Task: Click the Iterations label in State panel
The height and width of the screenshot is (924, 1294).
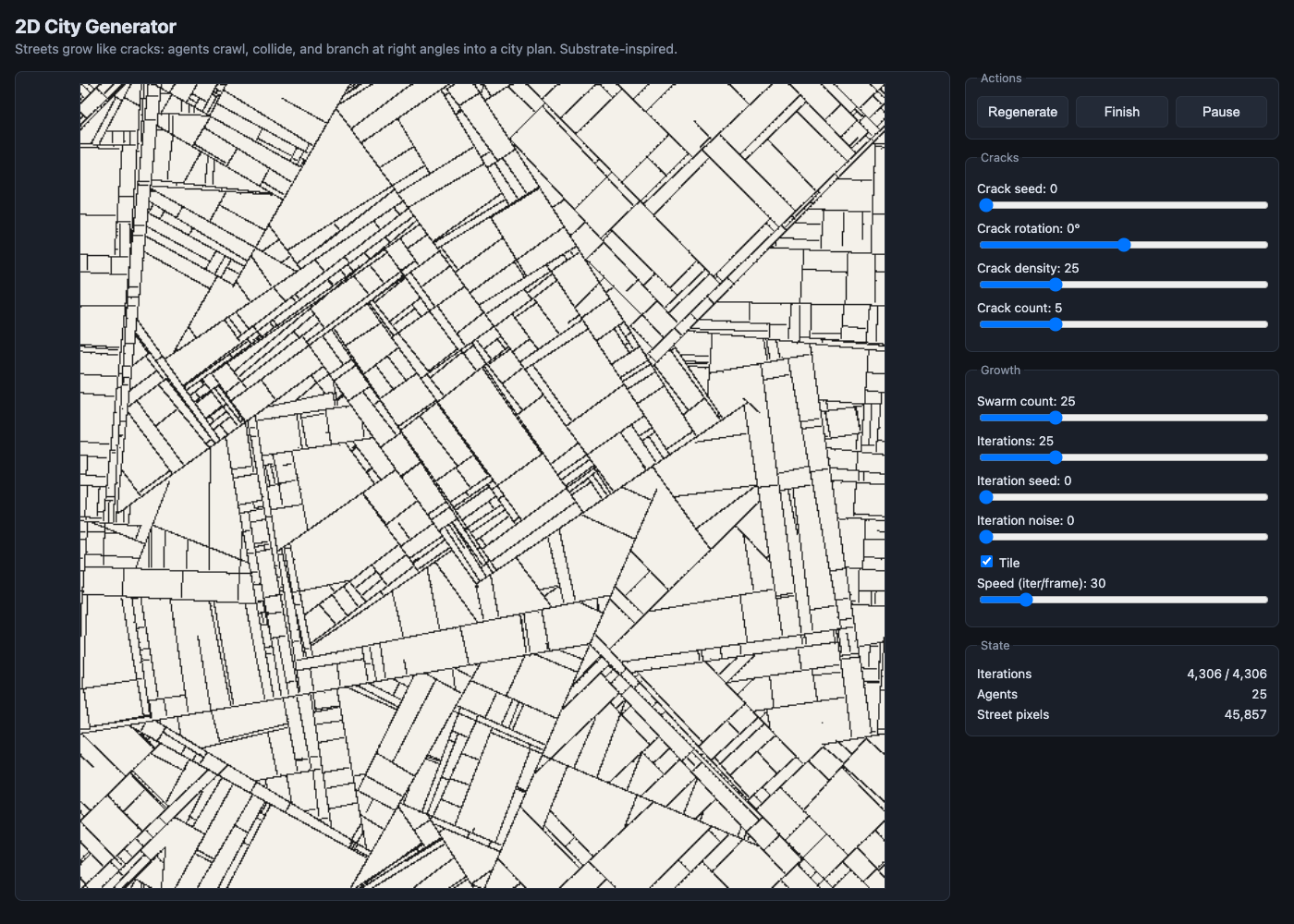Action: point(1005,674)
